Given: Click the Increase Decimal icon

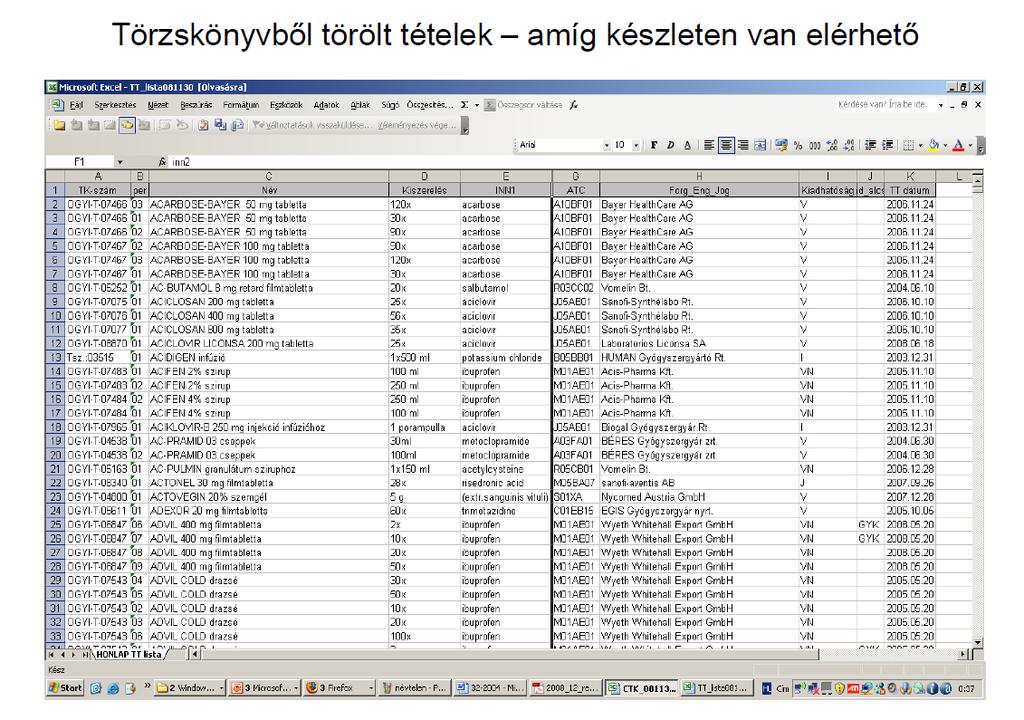Looking at the screenshot, I should 831,146.
